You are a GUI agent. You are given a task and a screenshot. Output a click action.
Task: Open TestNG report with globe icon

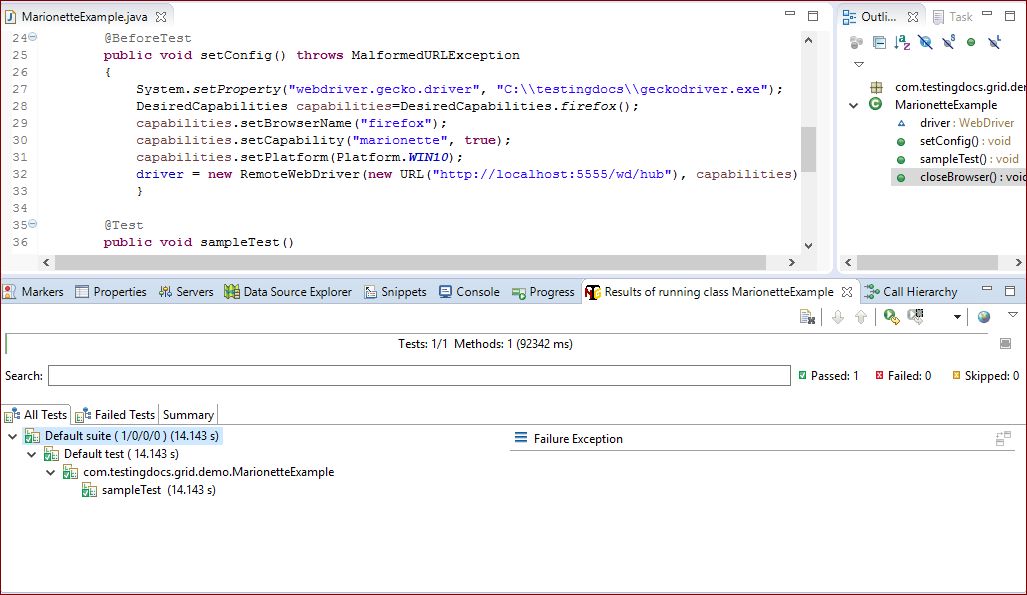tap(984, 317)
